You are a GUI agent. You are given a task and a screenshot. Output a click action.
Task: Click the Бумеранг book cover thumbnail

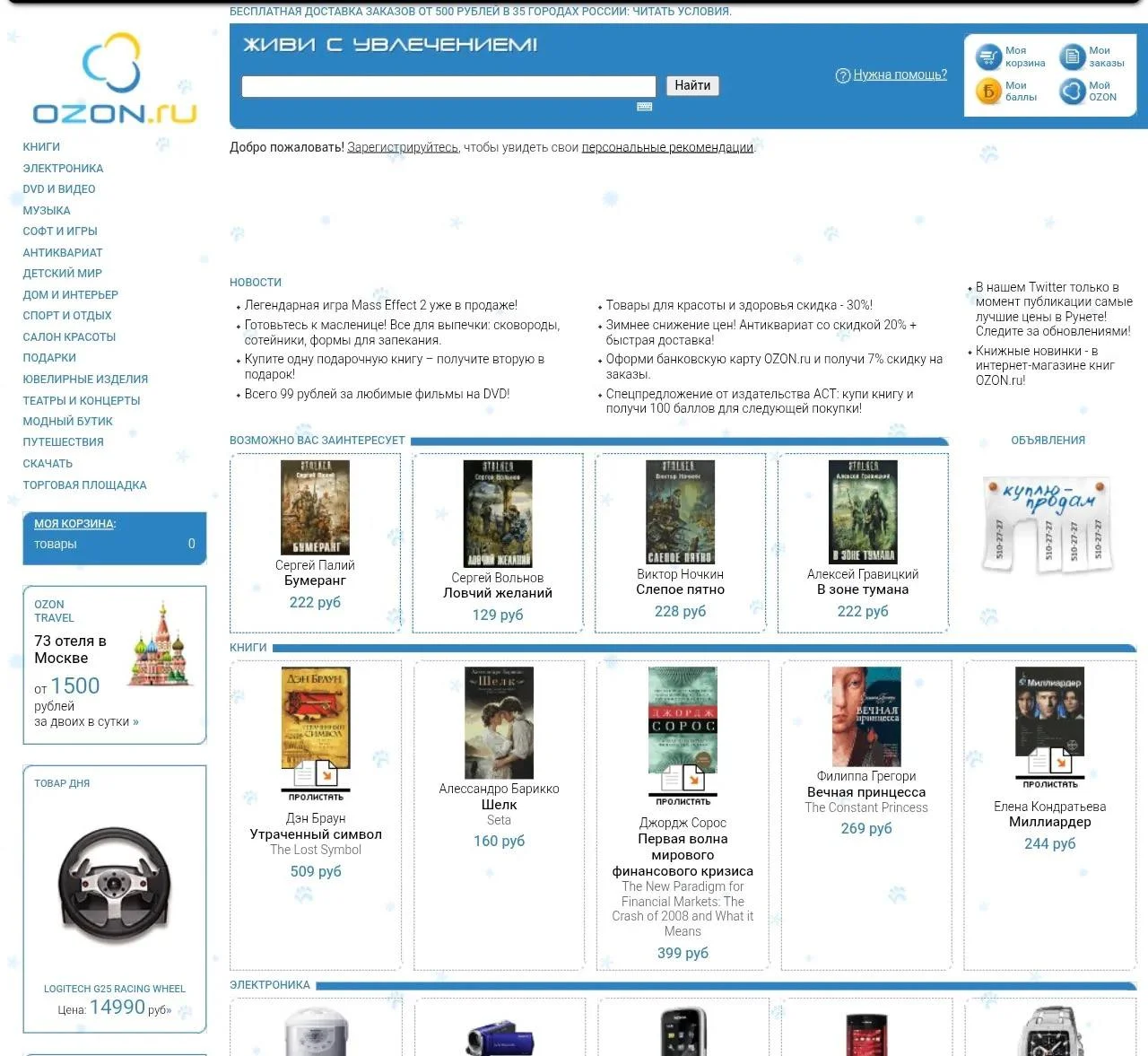315,507
